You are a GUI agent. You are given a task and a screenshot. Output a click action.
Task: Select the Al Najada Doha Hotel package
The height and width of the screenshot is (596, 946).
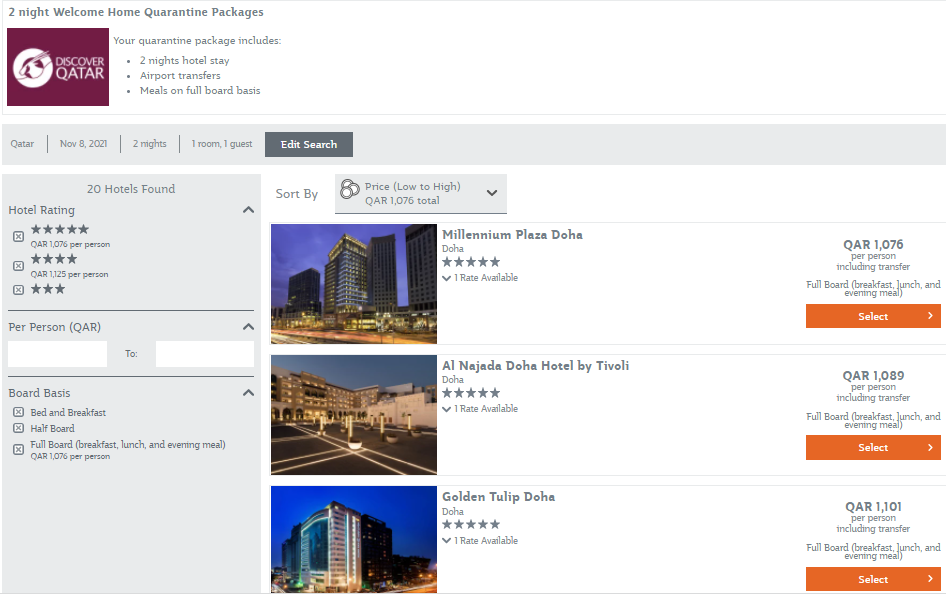pyautogui.click(x=873, y=448)
